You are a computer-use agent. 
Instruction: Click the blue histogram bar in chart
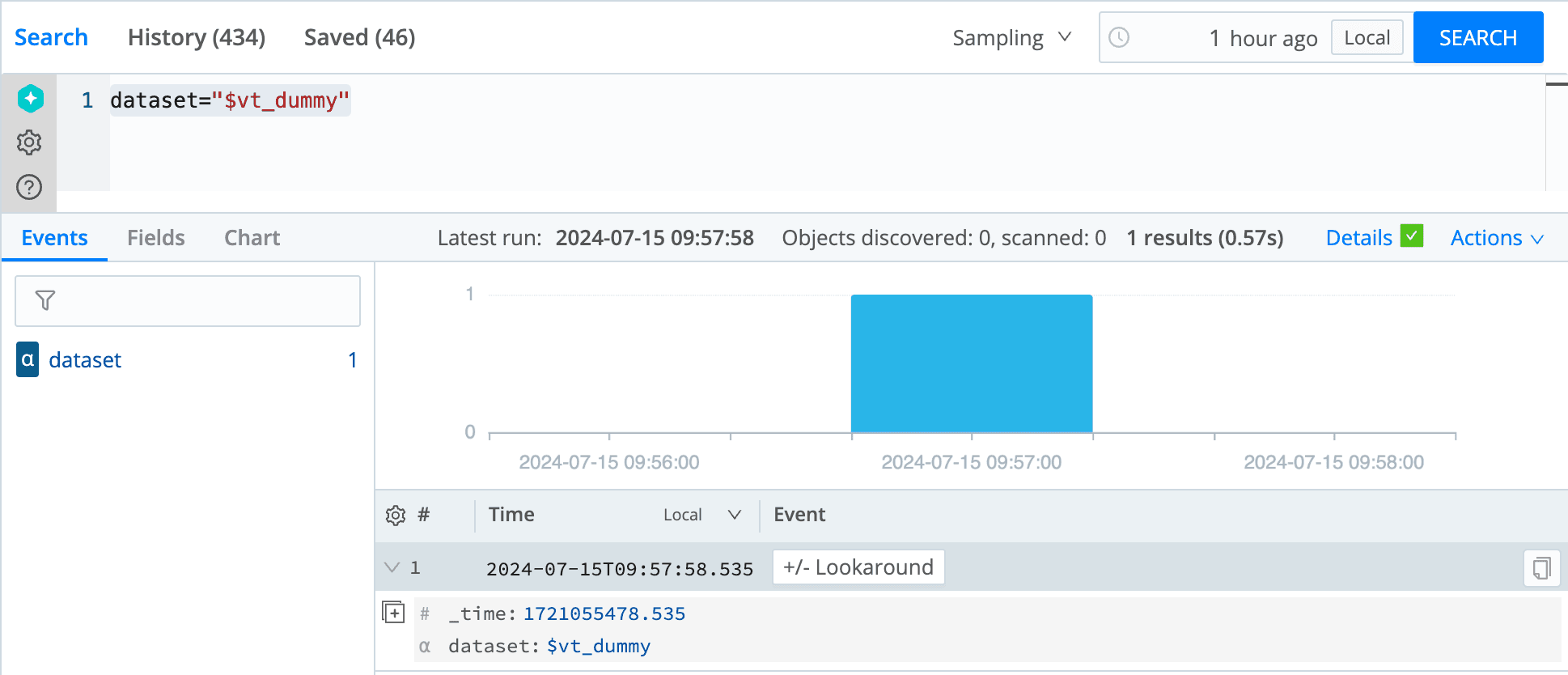(972, 363)
